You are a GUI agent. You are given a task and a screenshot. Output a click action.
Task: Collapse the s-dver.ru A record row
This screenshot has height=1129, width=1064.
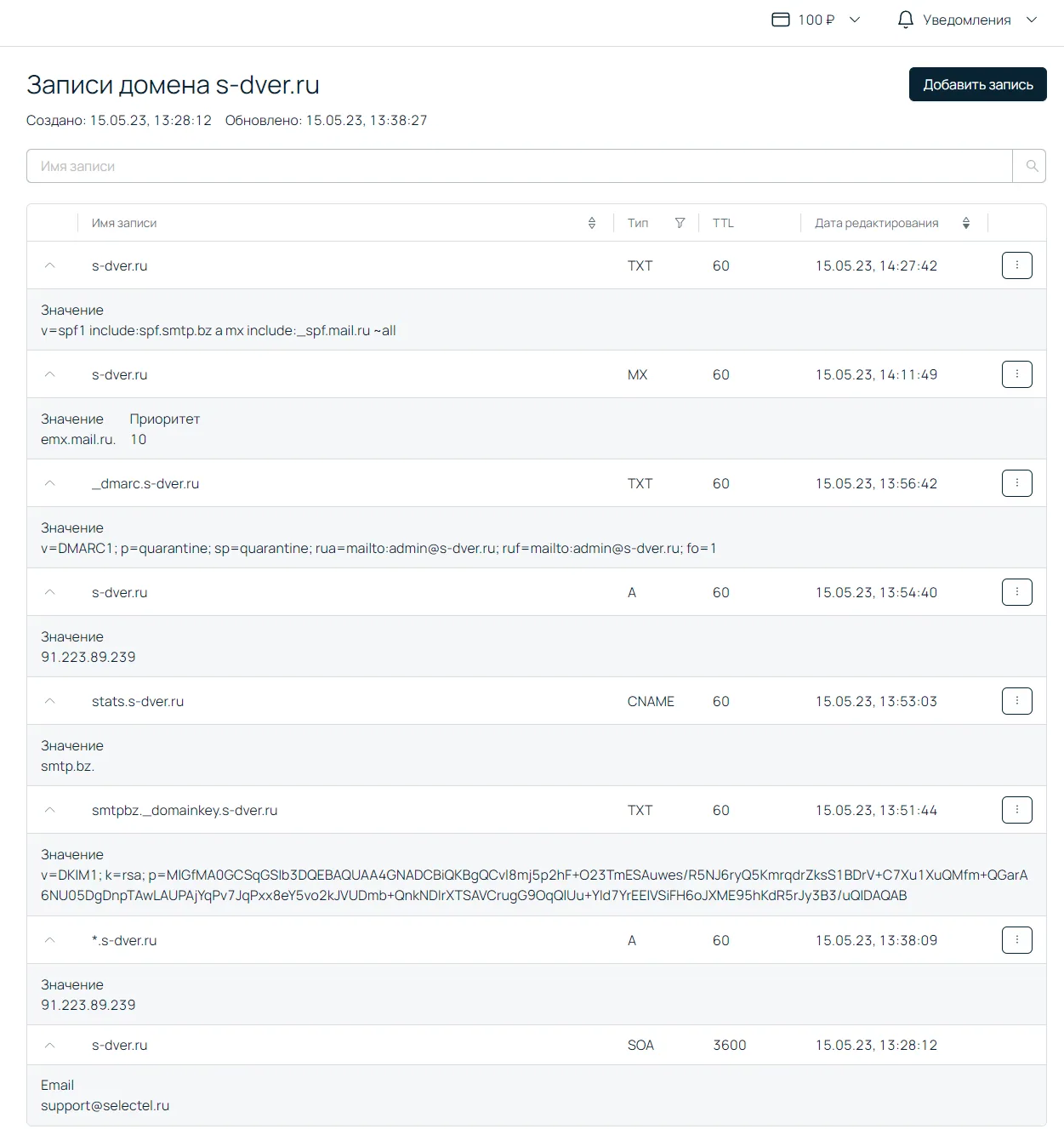(49, 592)
